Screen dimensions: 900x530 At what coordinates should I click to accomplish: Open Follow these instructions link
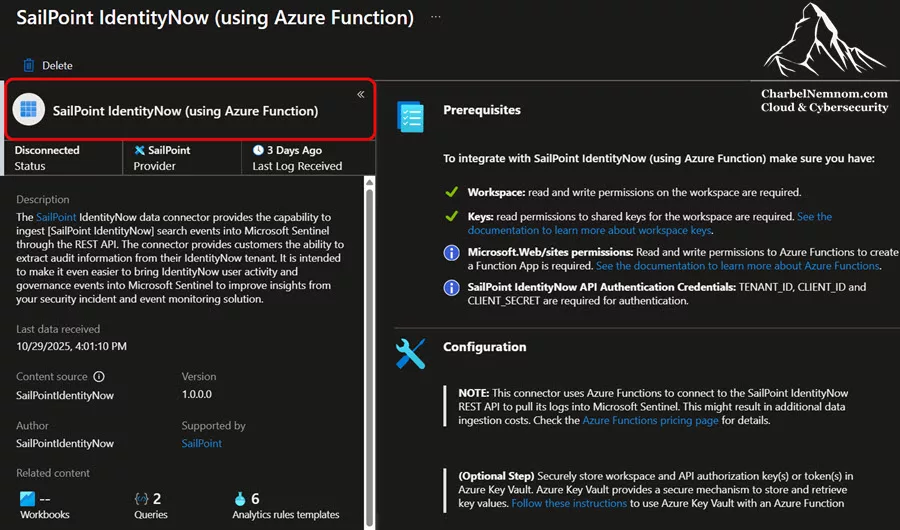tap(569, 503)
